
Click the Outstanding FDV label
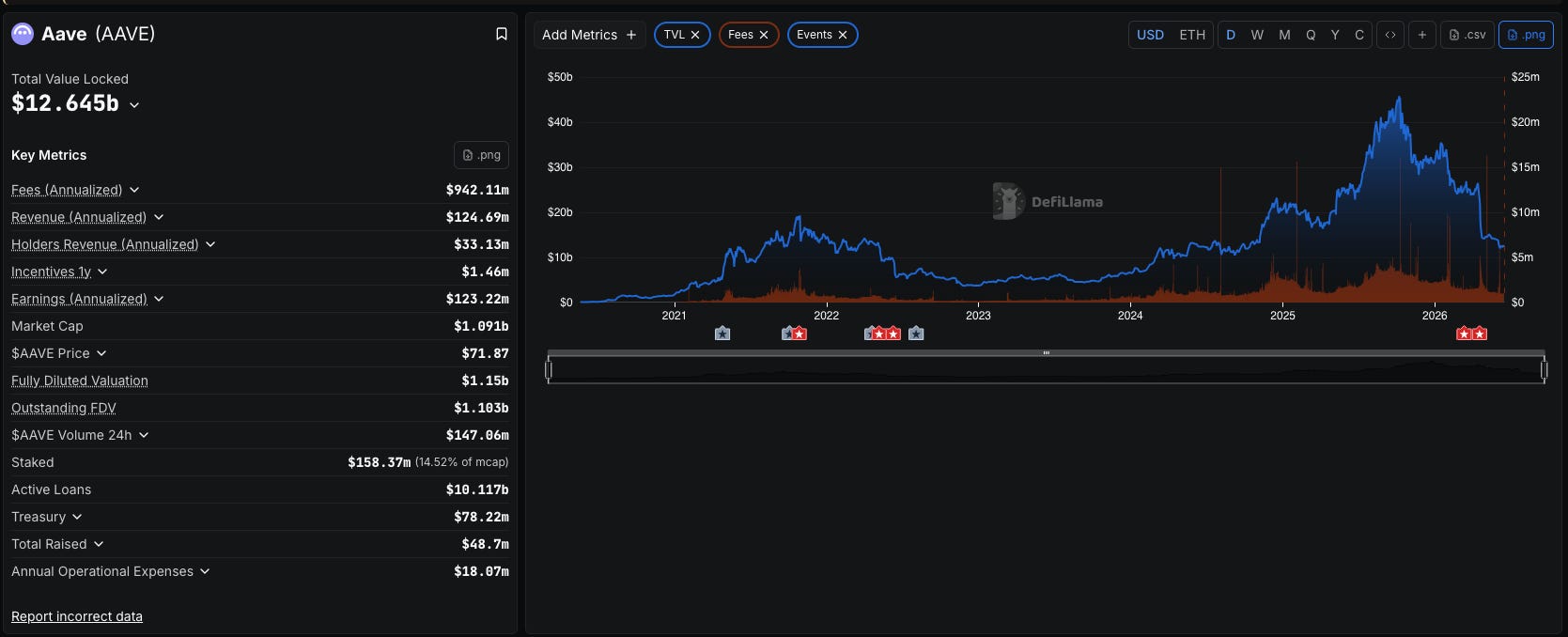pyautogui.click(x=64, y=408)
